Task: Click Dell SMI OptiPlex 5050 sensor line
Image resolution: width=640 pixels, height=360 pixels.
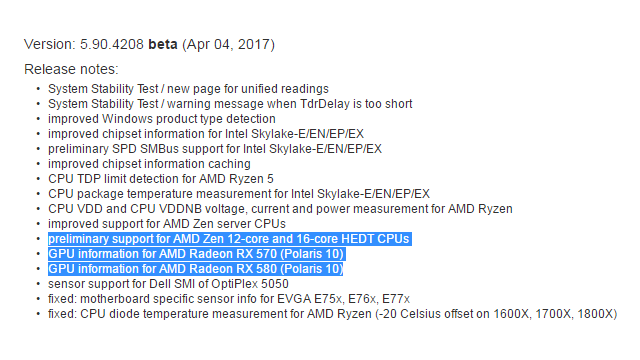Action: pyautogui.click(x=168, y=284)
